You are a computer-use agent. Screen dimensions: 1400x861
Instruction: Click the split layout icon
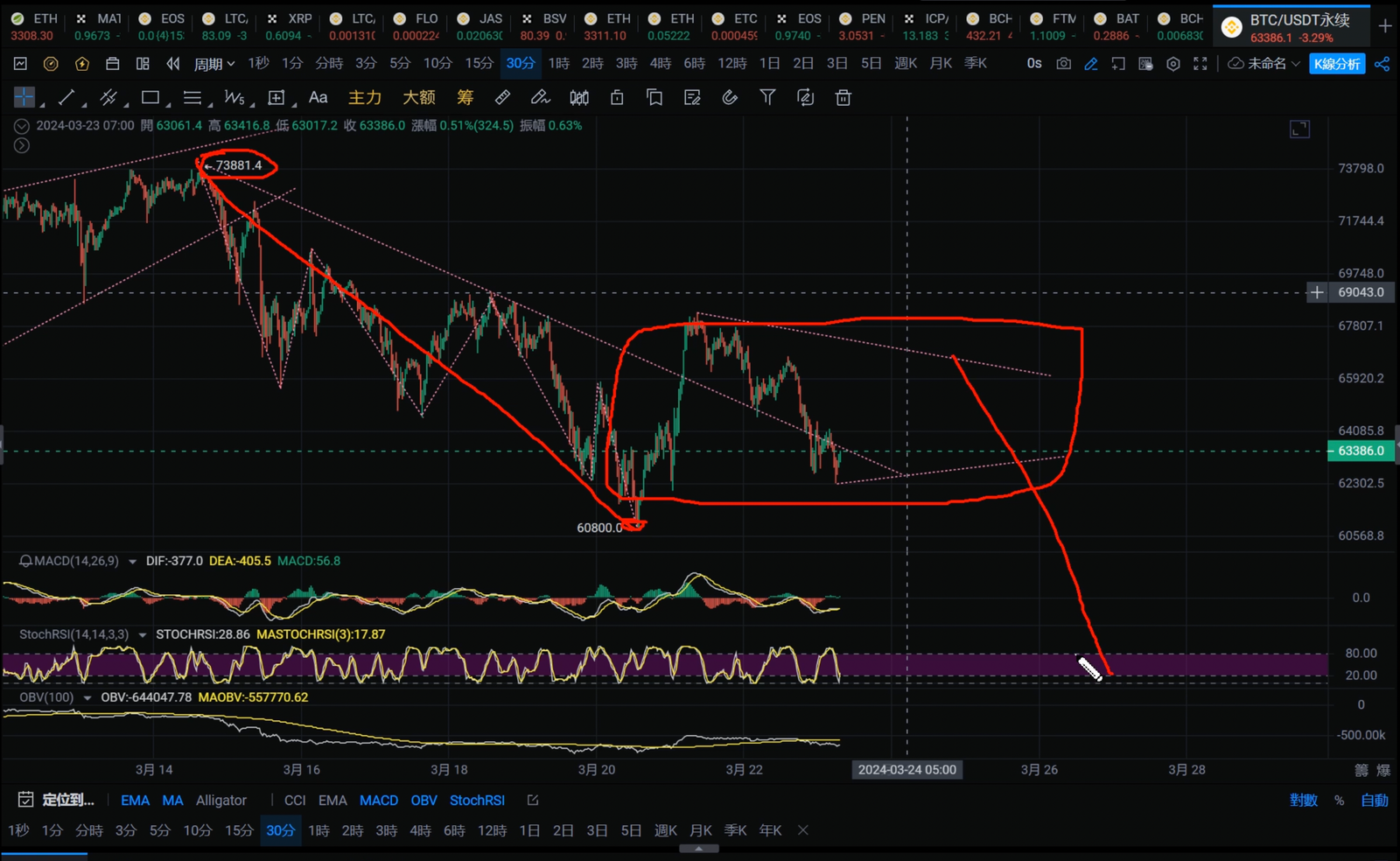pyautogui.click(x=143, y=63)
